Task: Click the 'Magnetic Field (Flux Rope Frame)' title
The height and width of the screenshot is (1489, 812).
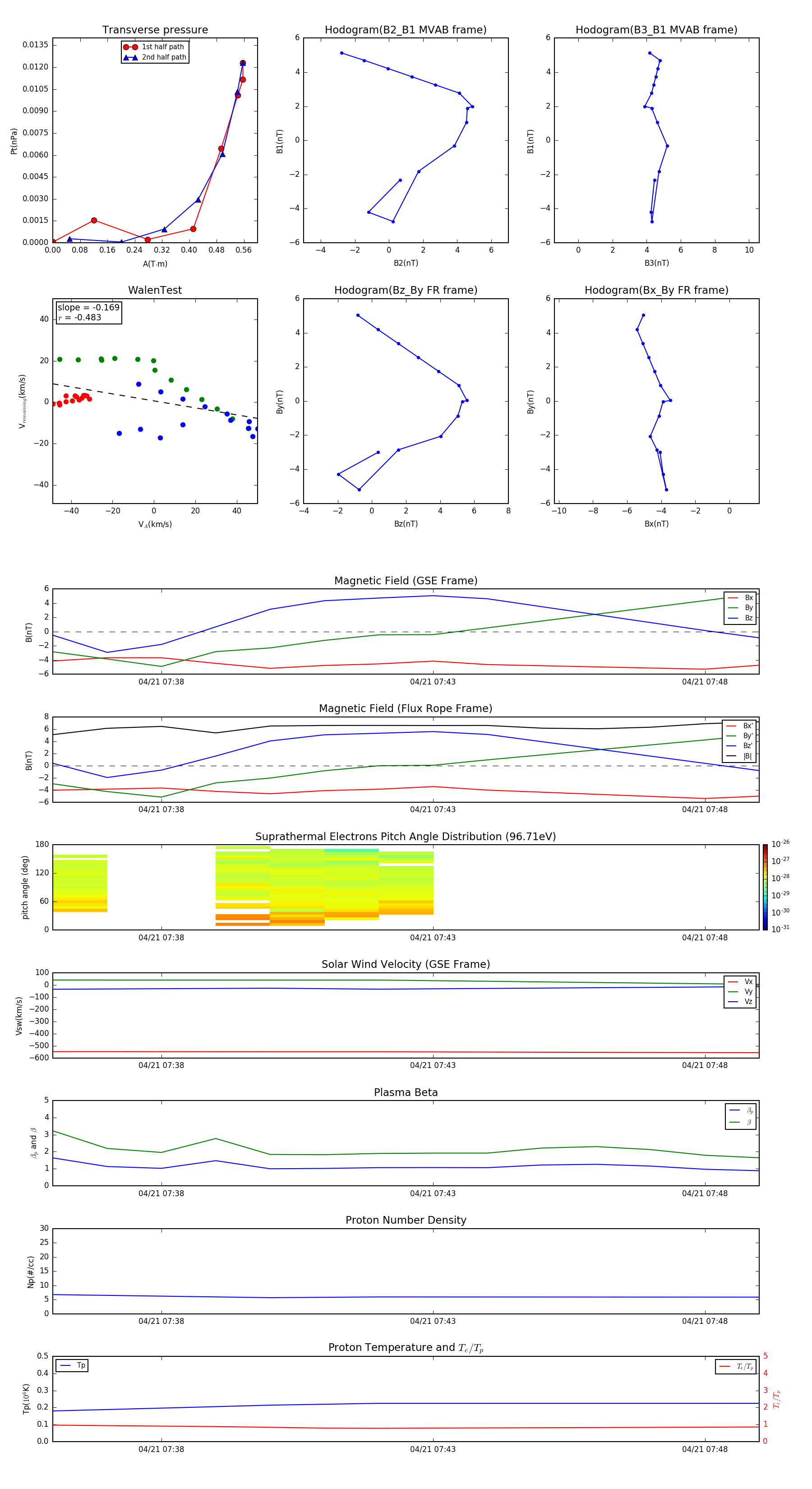Action: [406, 709]
